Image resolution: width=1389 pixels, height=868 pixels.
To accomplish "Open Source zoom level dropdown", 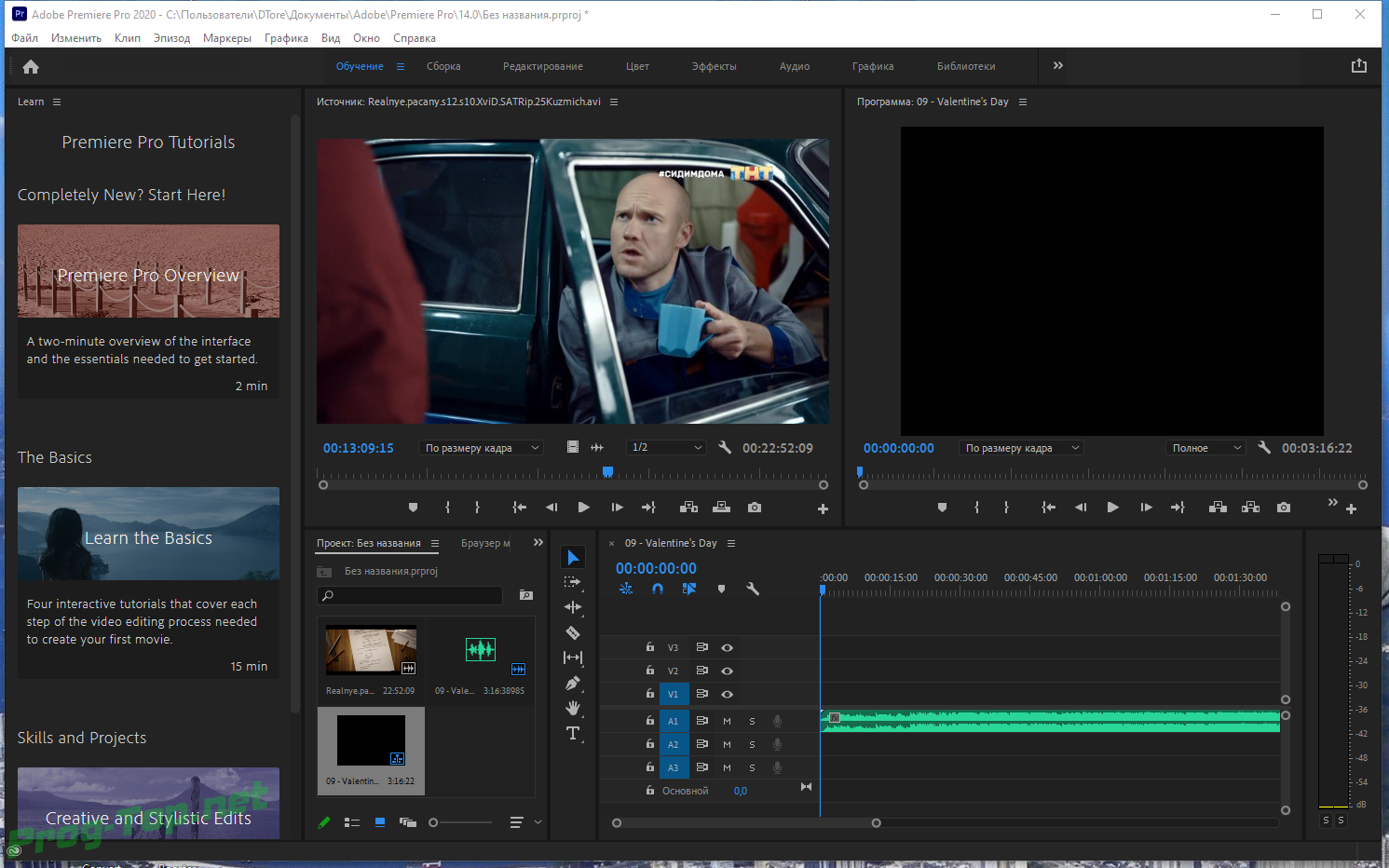I will pyautogui.click(x=480, y=448).
